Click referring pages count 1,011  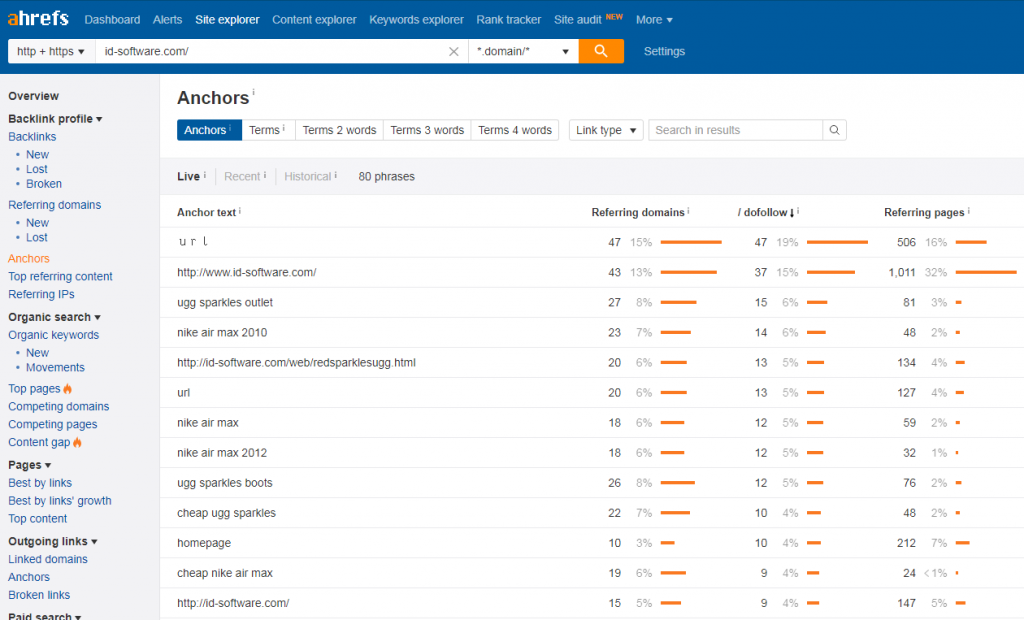[x=902, y=272]
